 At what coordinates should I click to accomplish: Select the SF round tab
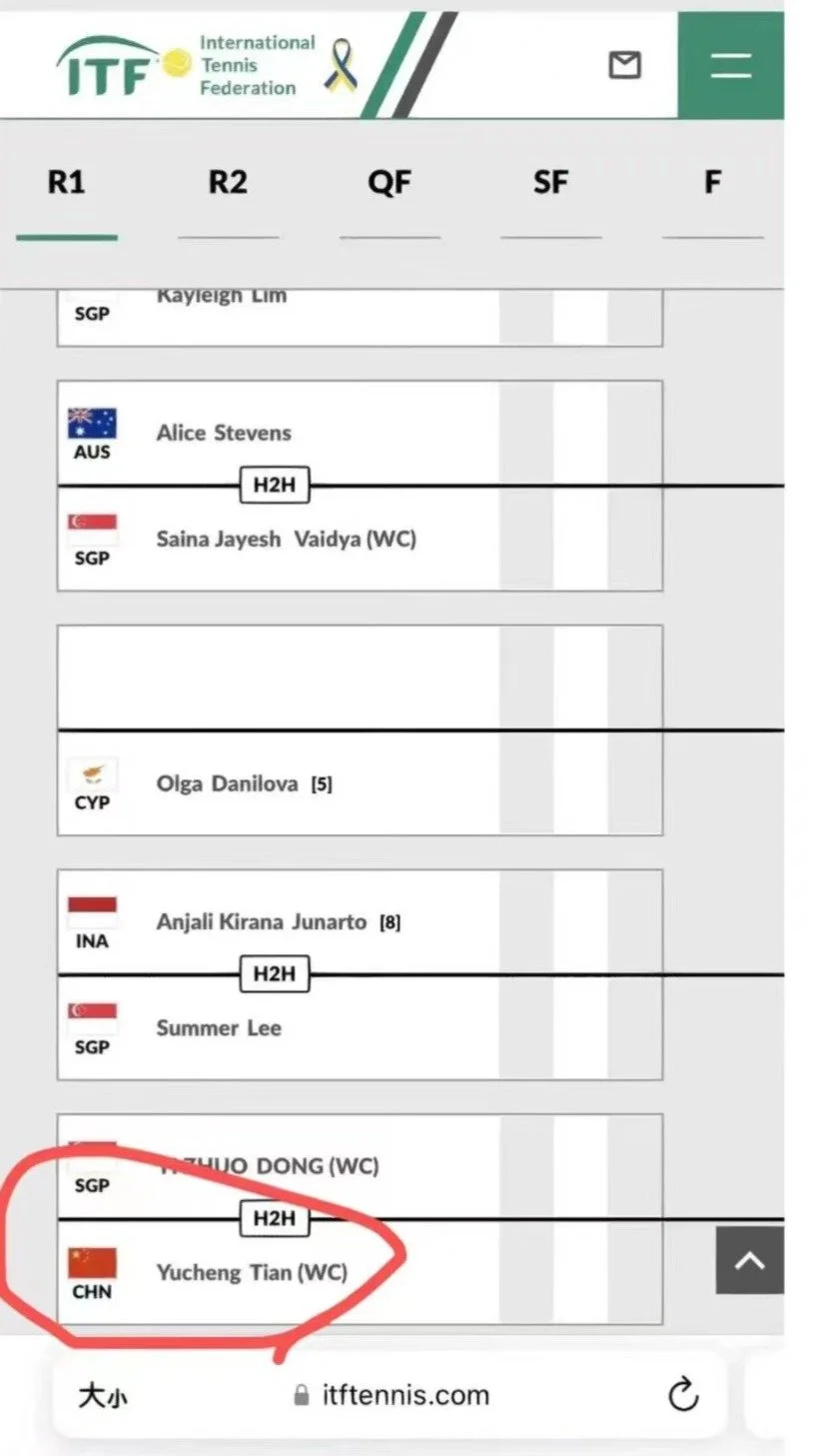point(550,182)
